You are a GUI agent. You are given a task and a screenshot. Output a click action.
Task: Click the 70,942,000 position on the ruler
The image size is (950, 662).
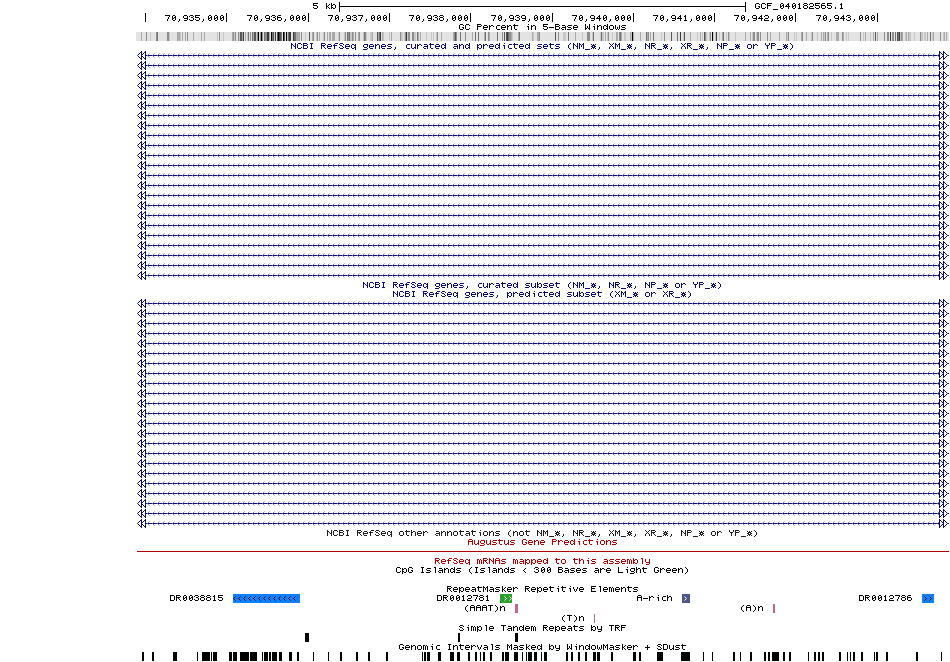tap(768, 17)
